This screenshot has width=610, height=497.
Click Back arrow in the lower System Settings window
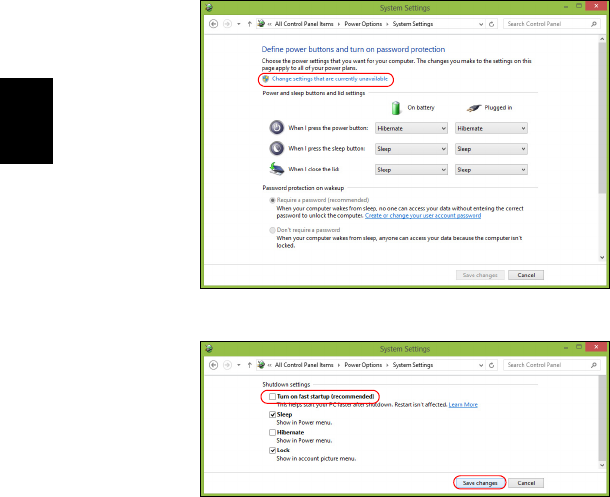(x=213, y=365)
